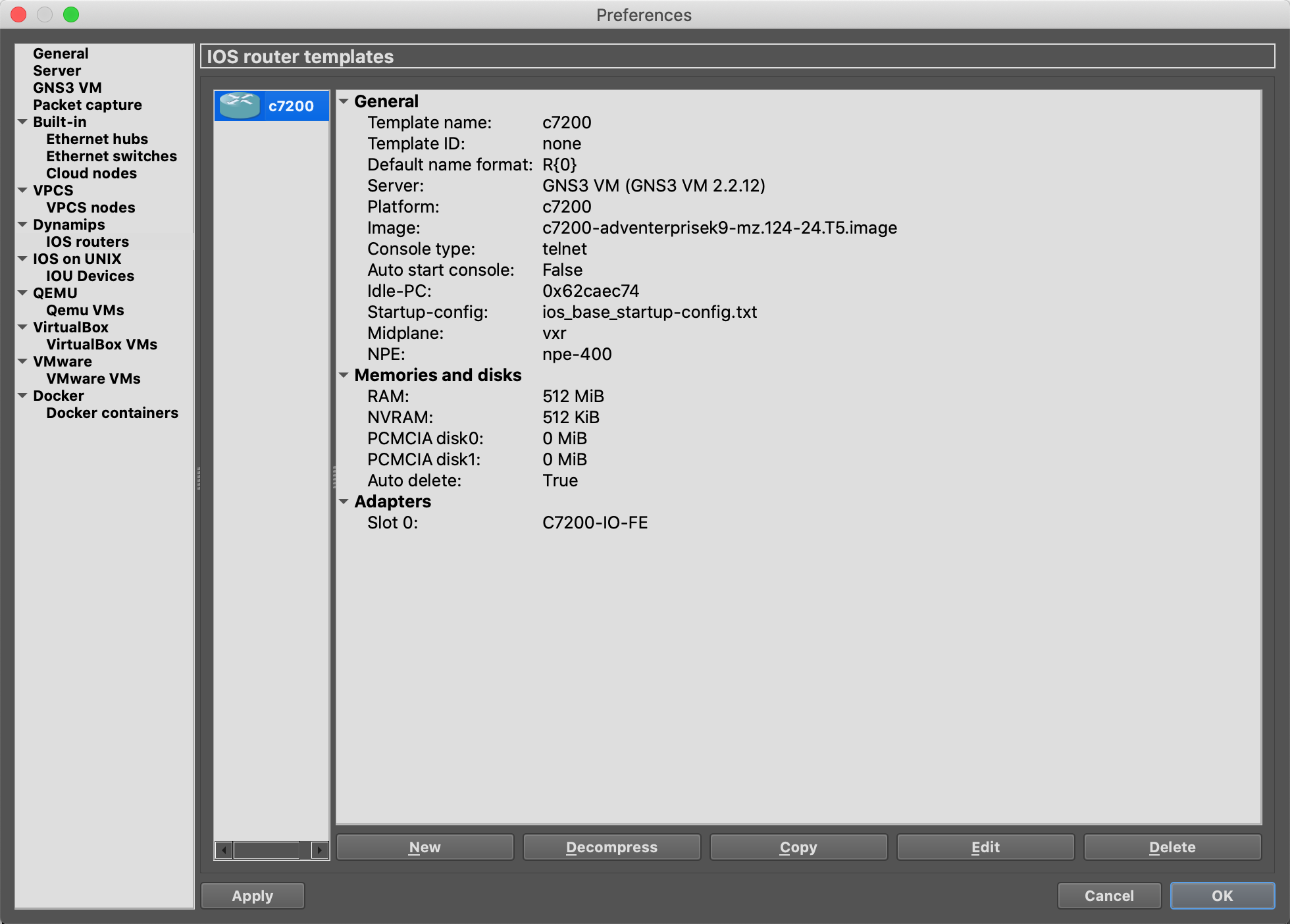Click the template list horizontal scrollbar

click(267, 850)
